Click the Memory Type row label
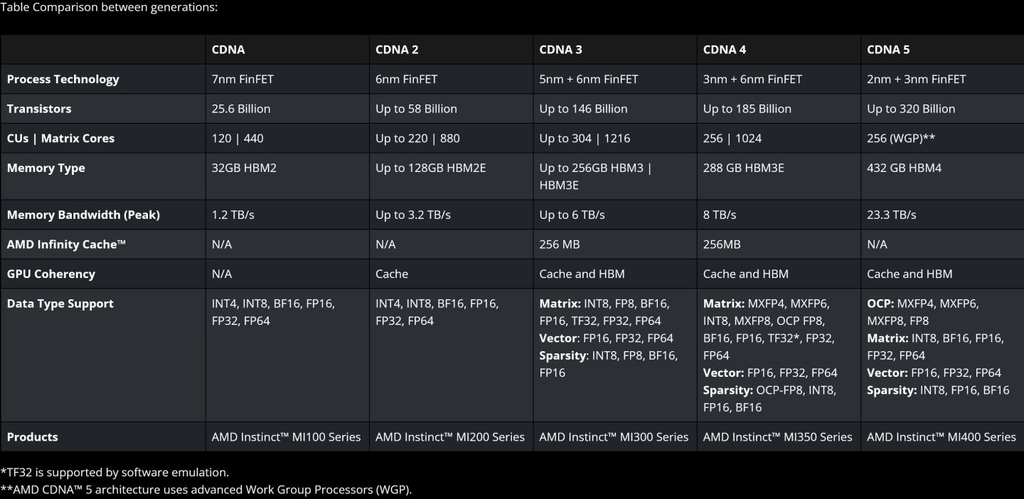The width and height of the screenshot is (1024, 499). pos(46,168)
